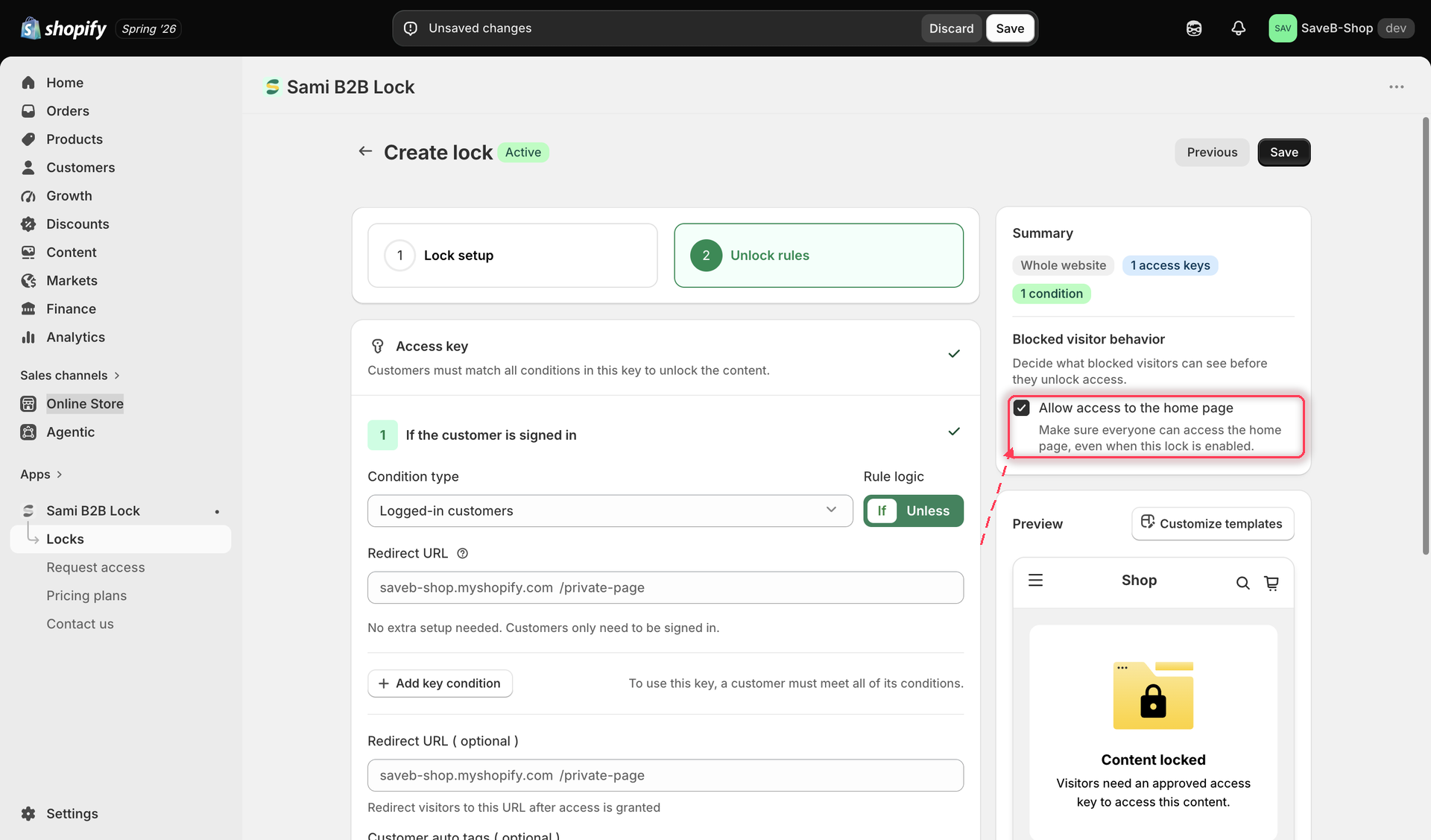Open the Request access page
This screenshot has width=1431, height=840.
click(95, 567)
